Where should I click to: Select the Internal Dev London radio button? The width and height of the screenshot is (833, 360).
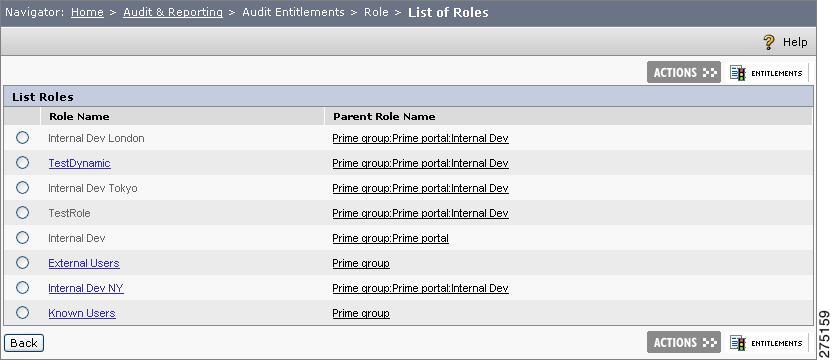[x=22, y=138]
